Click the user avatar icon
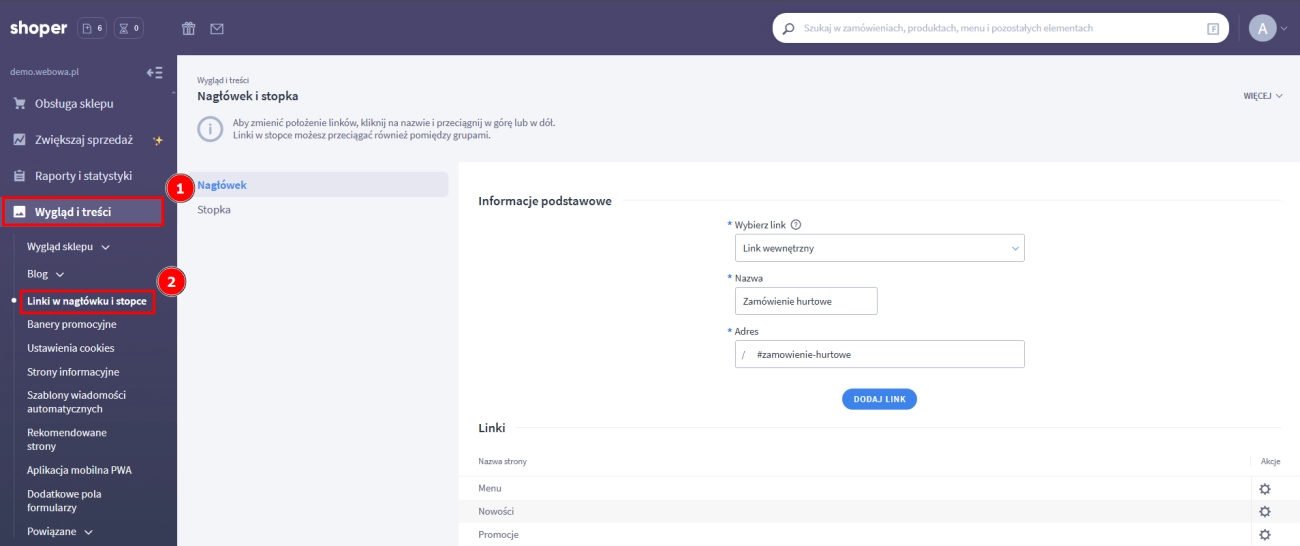 coord(1263,29)
